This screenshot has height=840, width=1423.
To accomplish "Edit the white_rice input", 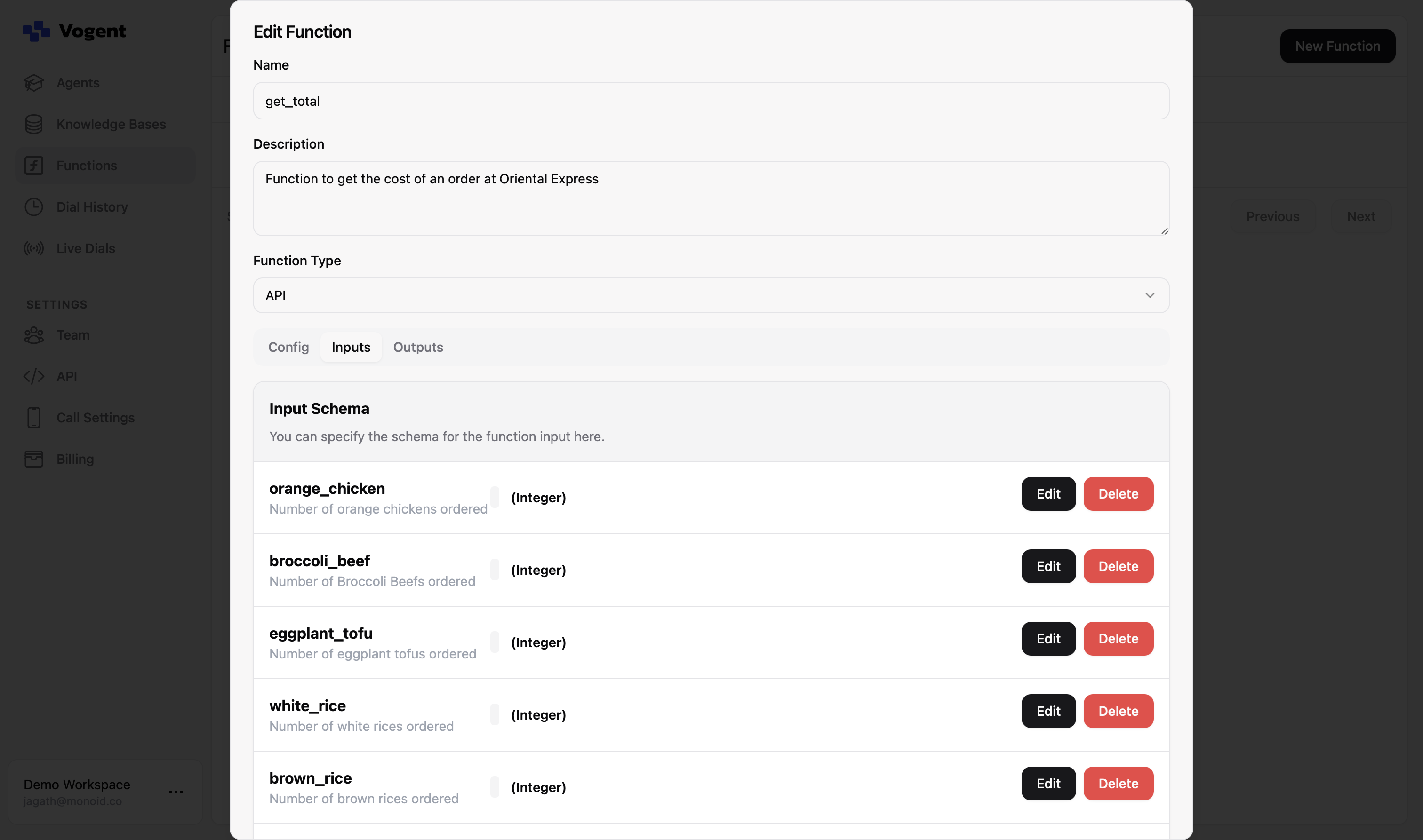I will [1048, 711].
